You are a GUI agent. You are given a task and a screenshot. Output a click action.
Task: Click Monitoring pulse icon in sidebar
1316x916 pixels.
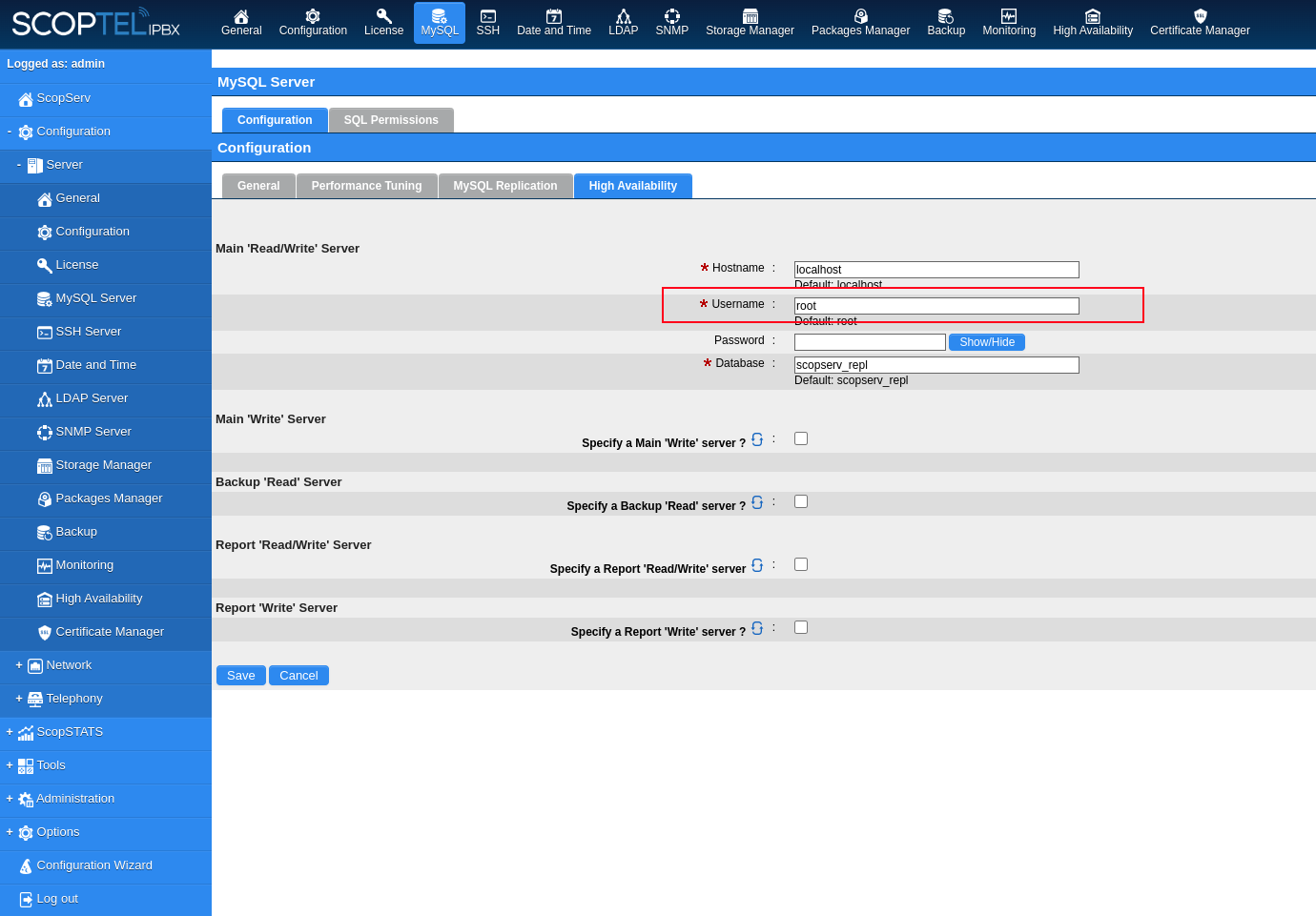click(45, 566)
